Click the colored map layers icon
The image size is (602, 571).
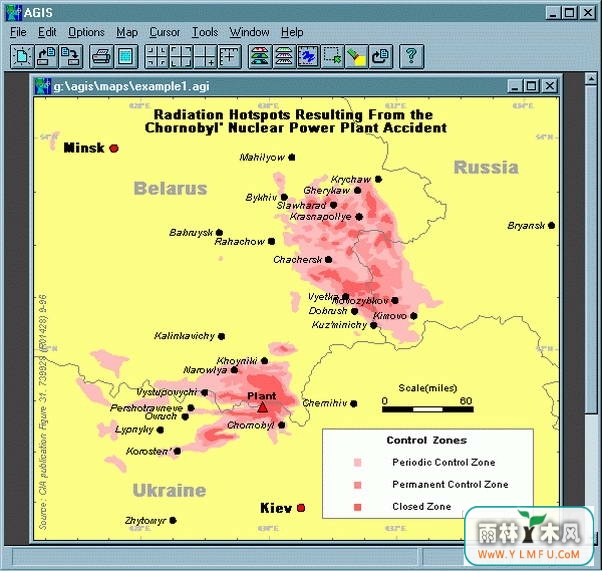[260, 56]
